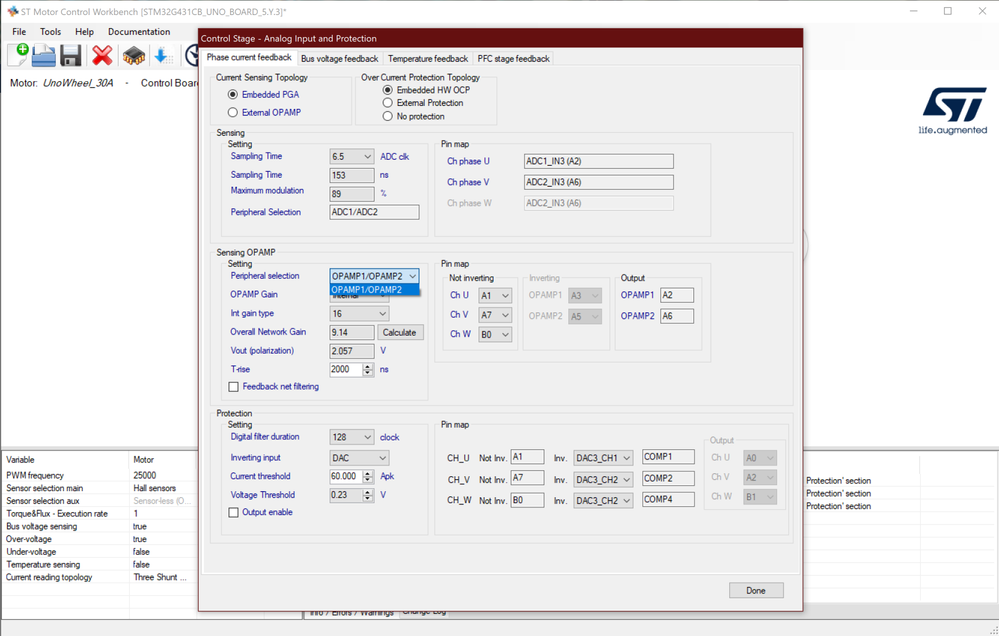Screen dimensions: 999x636
Task: Select Embedded HW OCP protection
Action: (387, 90)
